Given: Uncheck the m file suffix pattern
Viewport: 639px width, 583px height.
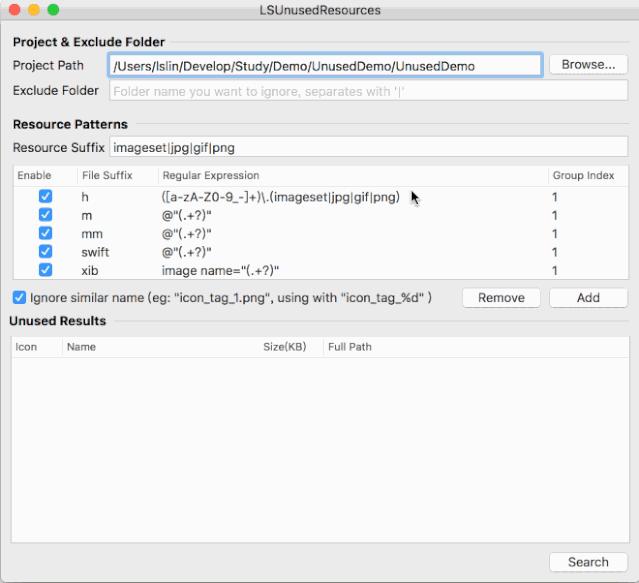Looking at the screenshot, I should pos(45,215).
